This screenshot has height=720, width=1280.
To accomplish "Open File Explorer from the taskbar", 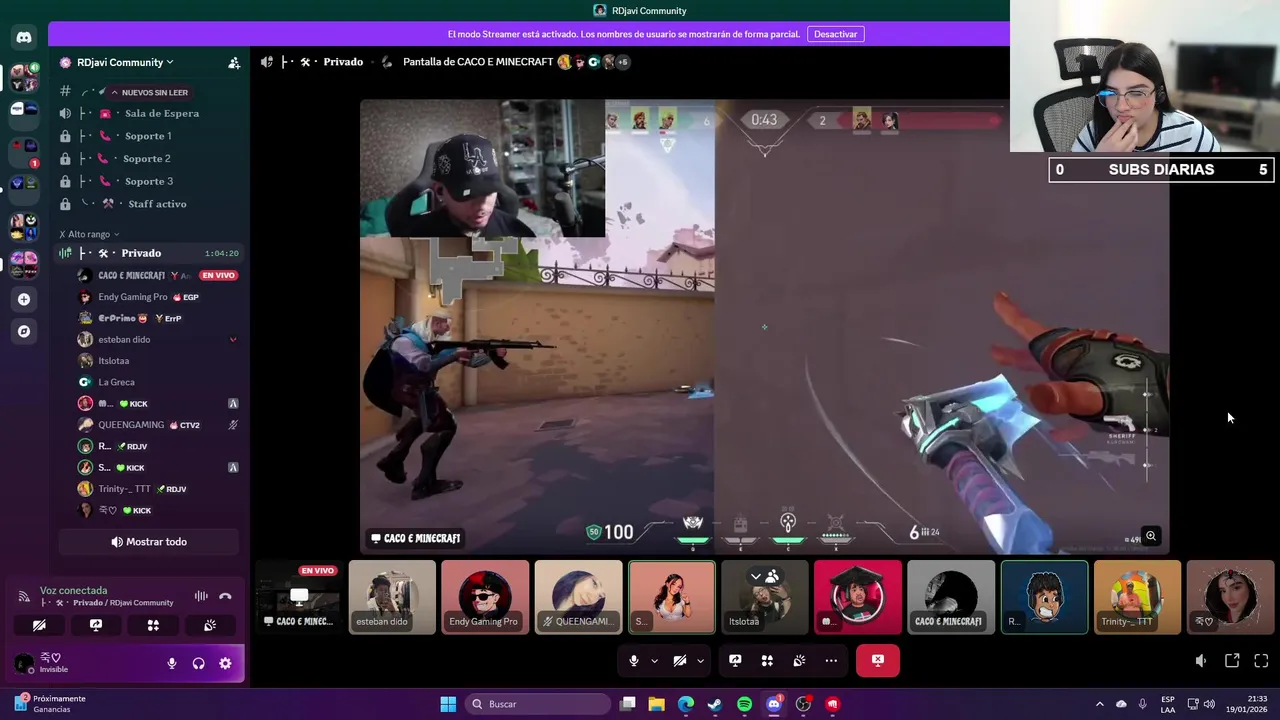I will pos(657,704).
